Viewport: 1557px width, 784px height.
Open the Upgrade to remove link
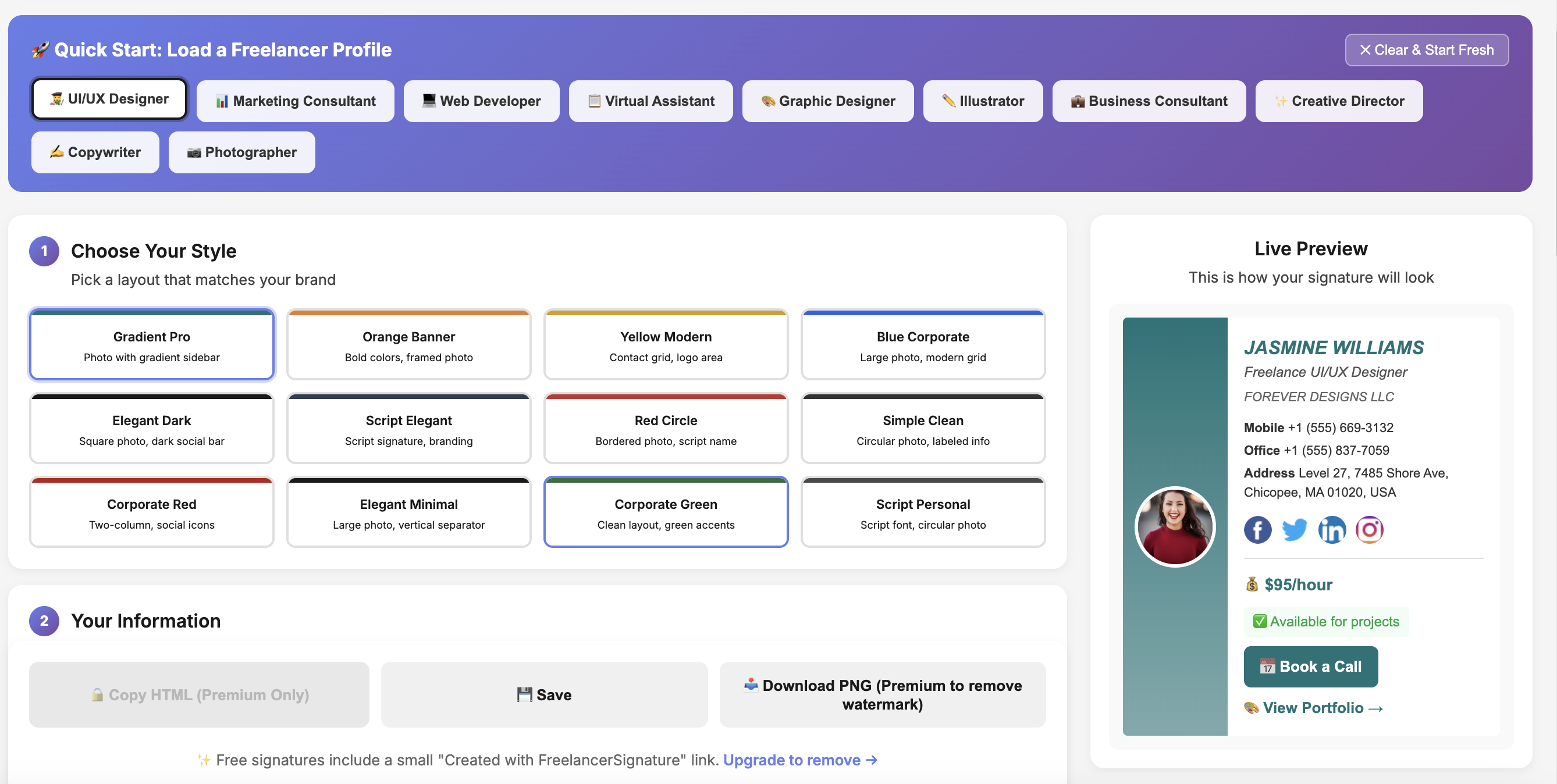[x=793, y=760]
